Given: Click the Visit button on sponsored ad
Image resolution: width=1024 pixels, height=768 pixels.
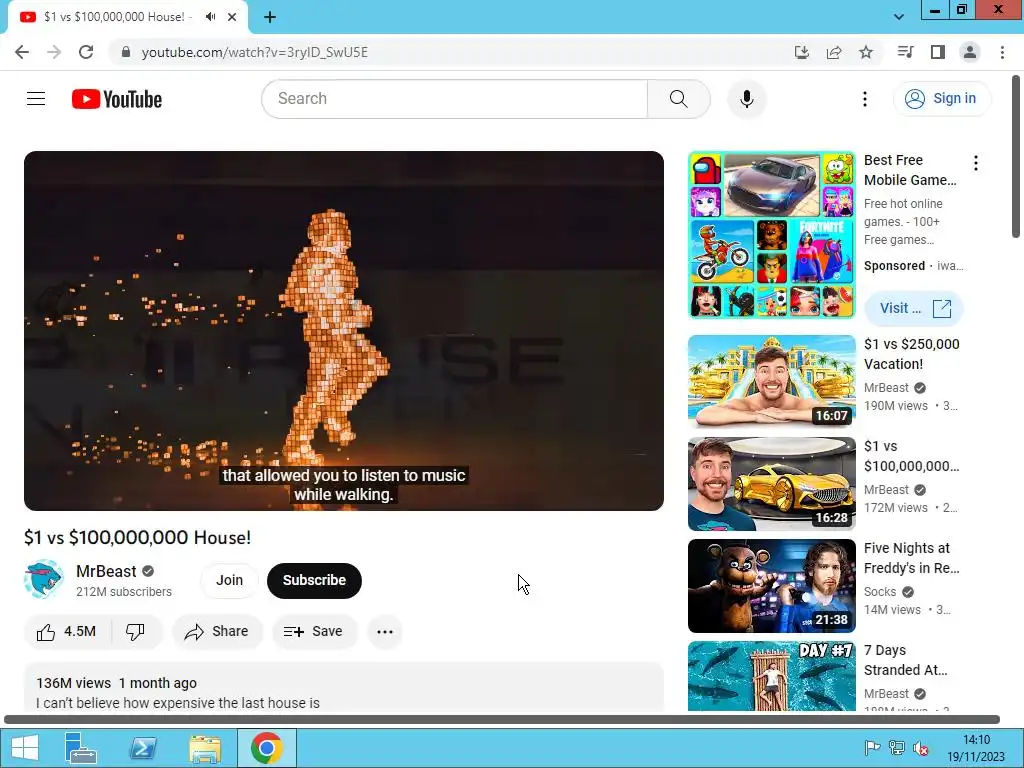Looking at the screenshot, I should pyautogui.click(x=914, y=308).
